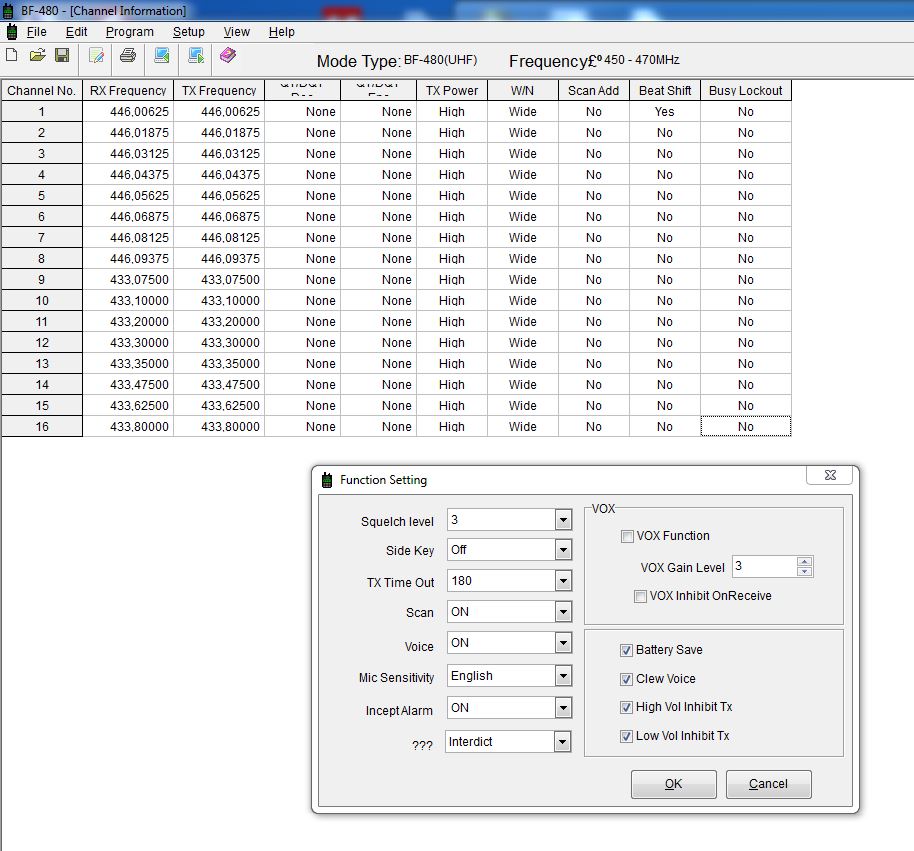Click the edit notepad-with-pencil toolbar icon
914x851 pixels.
pyautogui.click(x=96, y=56)
